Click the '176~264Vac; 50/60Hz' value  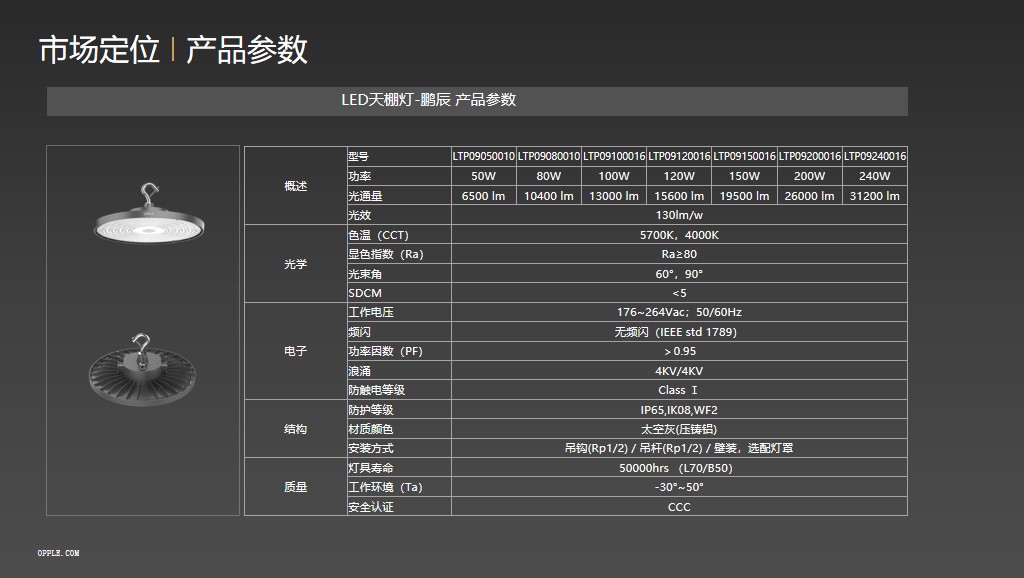coord(679,312)
